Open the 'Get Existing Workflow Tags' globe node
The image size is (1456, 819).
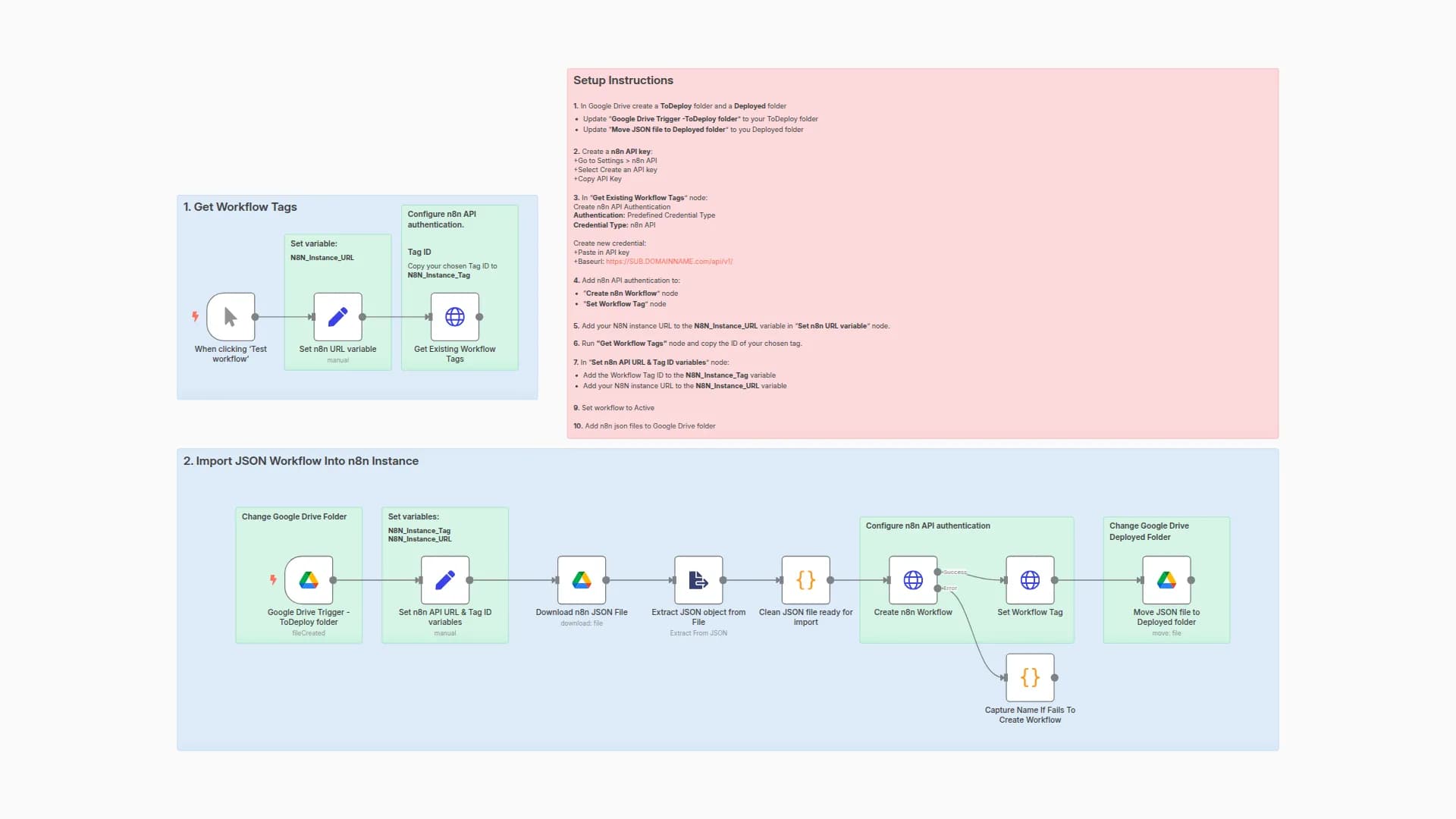(x=455, y=317)
